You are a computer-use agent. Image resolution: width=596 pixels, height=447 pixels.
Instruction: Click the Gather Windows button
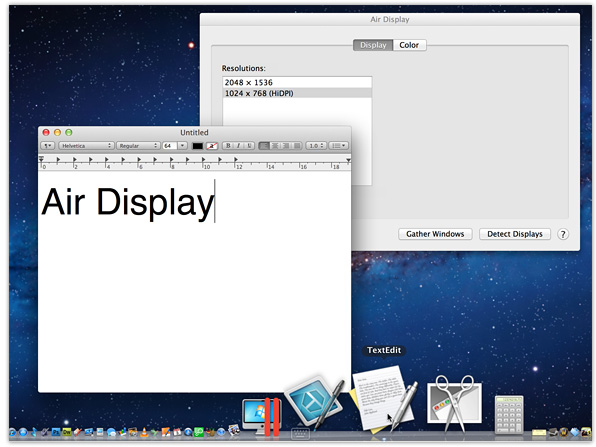click(x=435, y=234)
